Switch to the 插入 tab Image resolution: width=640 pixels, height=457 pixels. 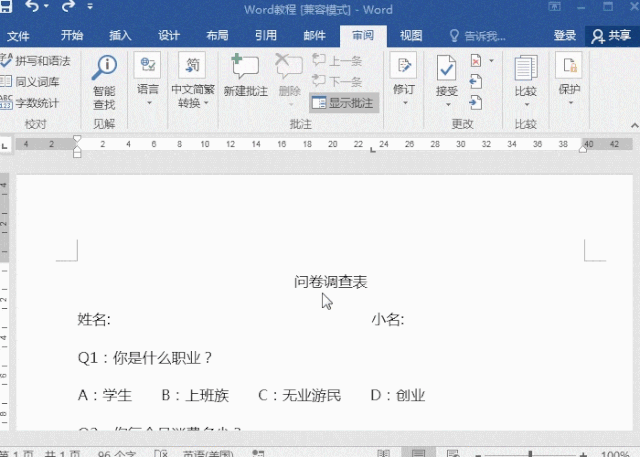[x=120, y=35]
